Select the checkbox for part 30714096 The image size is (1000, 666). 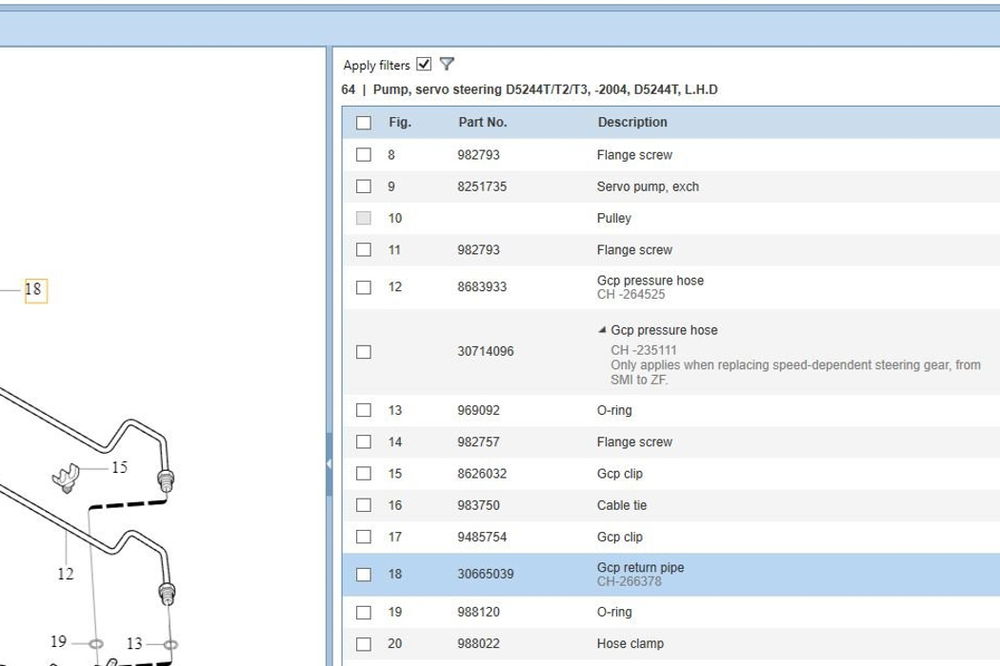click(x=363, y=352)
